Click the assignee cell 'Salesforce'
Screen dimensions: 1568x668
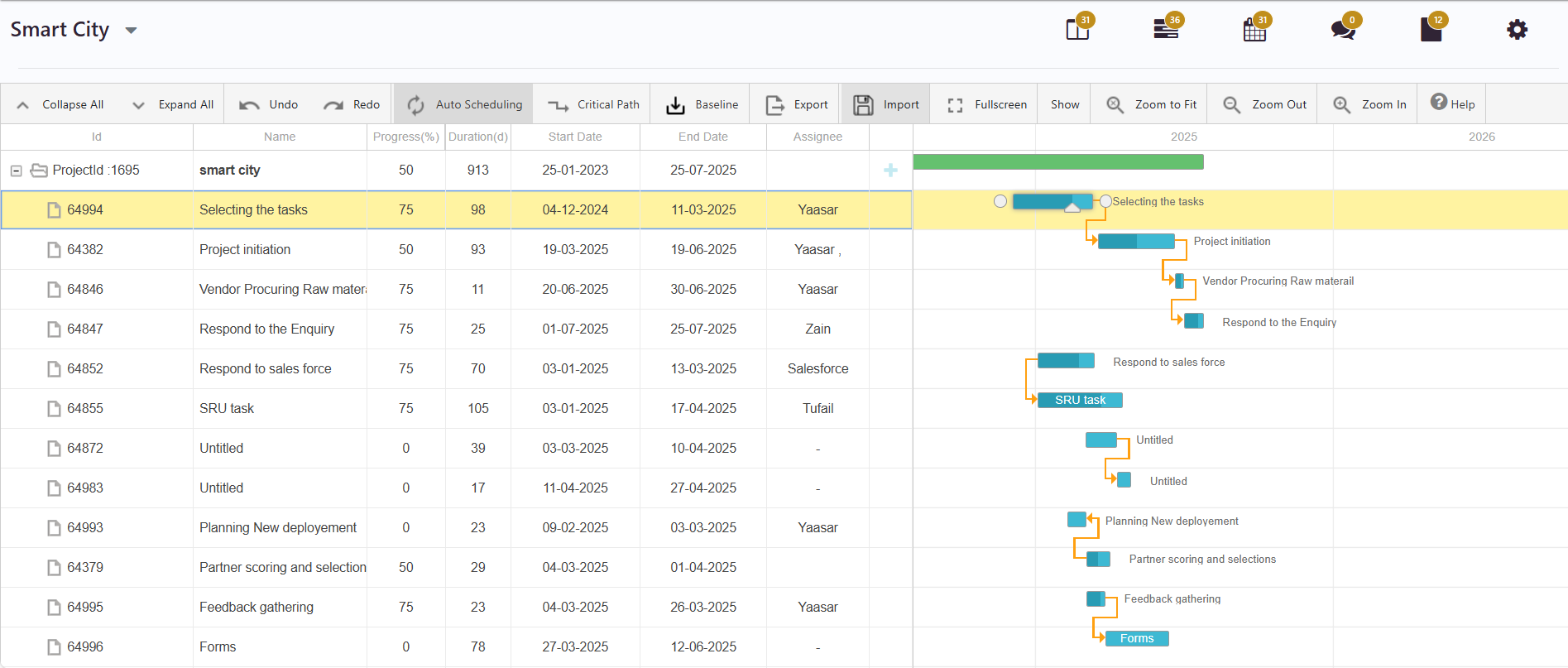tap(818, 368)
